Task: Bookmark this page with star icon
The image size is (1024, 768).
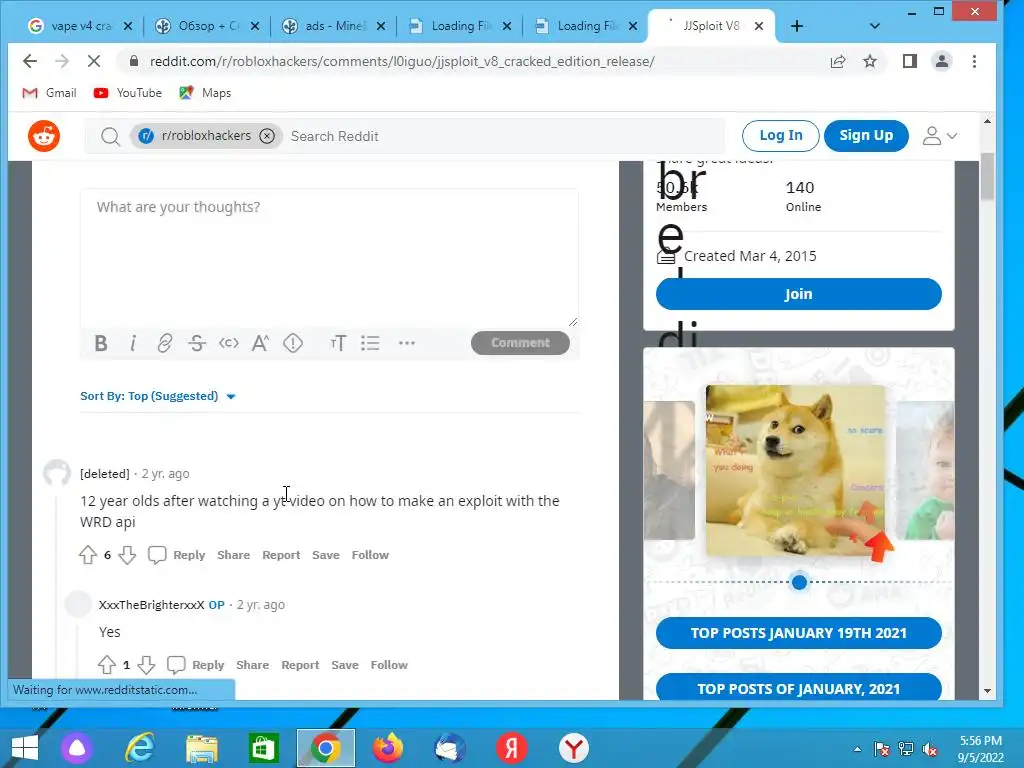Action: (x=870, y=61)
